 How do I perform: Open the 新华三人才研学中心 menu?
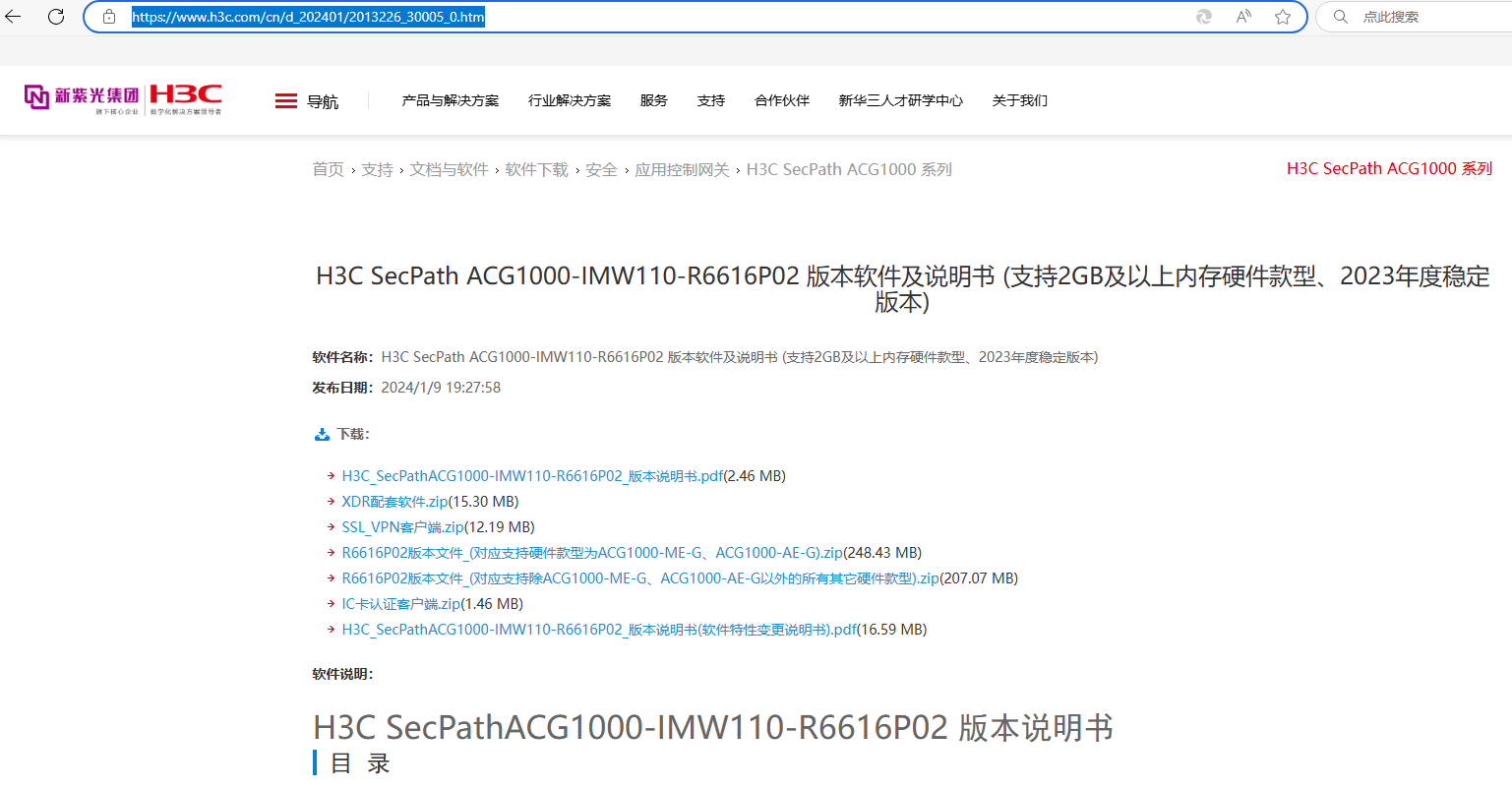point(901,100)
